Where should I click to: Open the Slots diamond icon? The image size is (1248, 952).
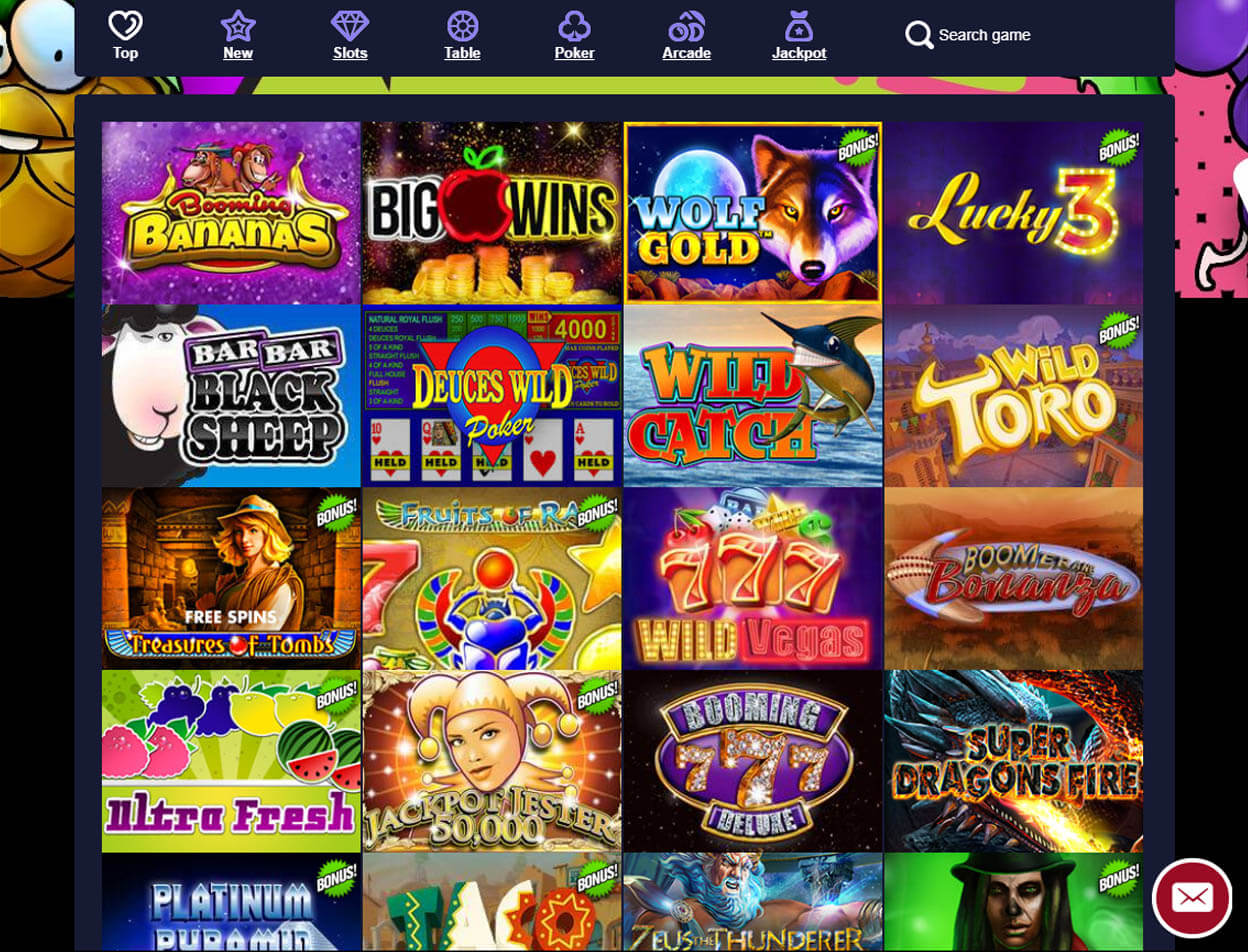[350, 25]
